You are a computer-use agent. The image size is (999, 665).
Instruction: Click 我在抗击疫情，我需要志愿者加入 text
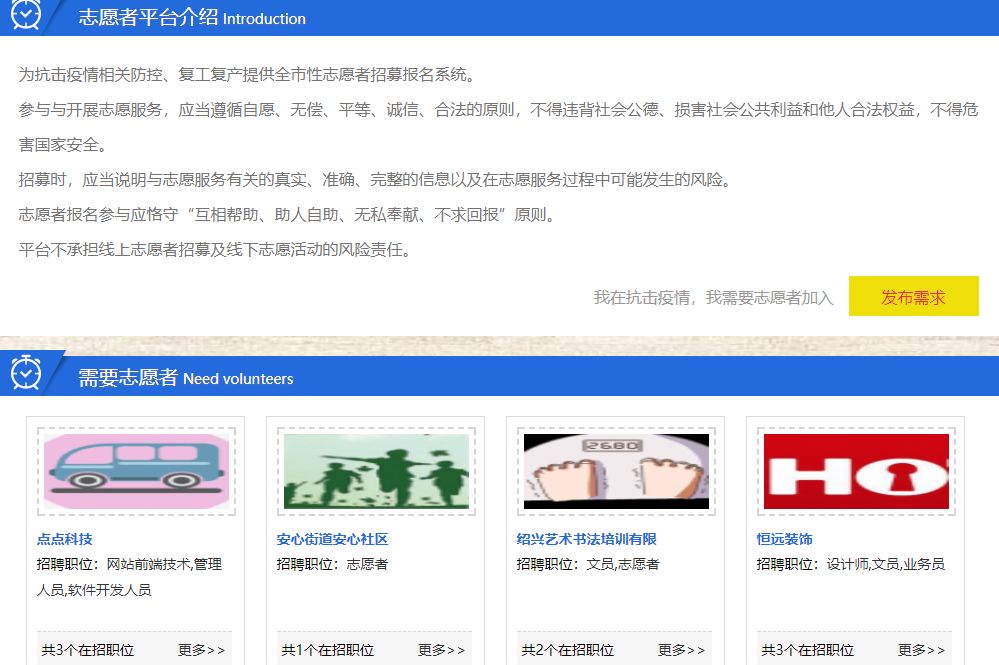point(713,296)
